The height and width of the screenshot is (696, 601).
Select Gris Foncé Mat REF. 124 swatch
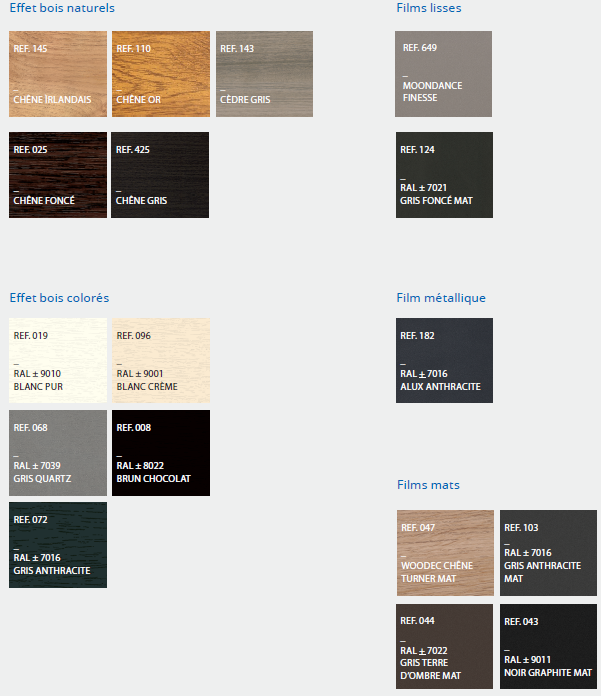pyautogui.click(x=444, y=175)
